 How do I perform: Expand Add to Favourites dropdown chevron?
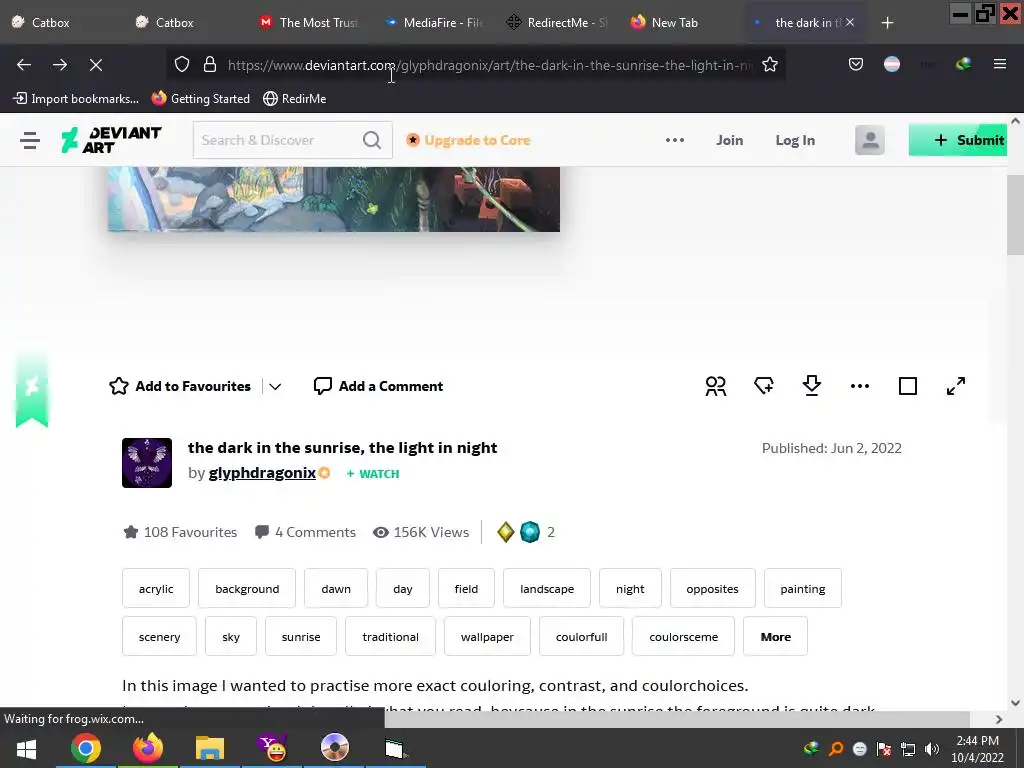tap(275, 387)
